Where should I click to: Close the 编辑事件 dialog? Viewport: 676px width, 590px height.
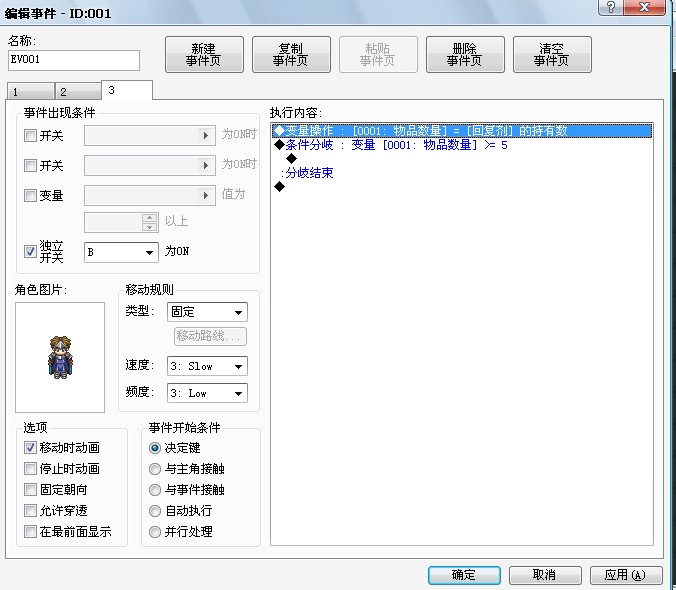(x=644, y=7)
